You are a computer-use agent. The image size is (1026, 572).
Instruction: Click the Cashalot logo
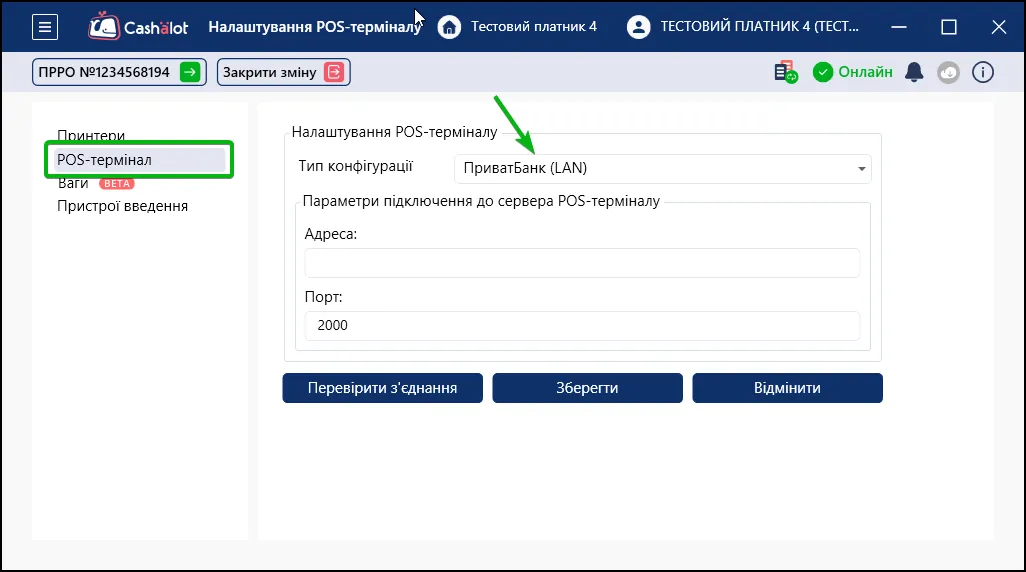[138, 27]
